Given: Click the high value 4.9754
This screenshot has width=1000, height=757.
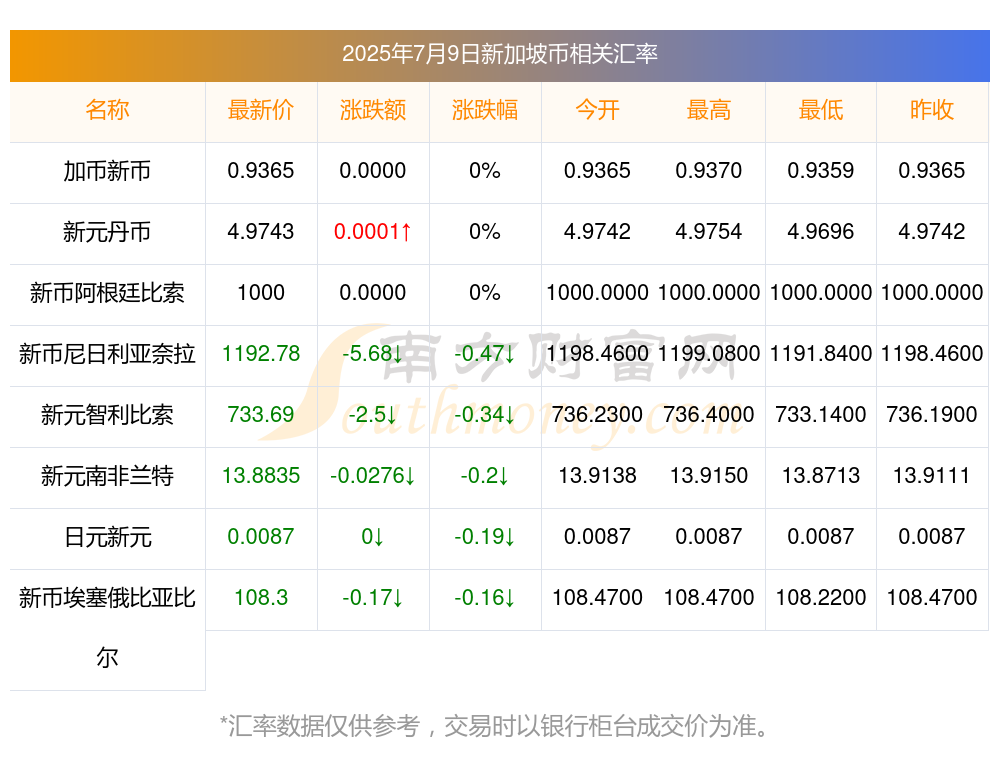Looking at the screenshot, I should point(709,232).
